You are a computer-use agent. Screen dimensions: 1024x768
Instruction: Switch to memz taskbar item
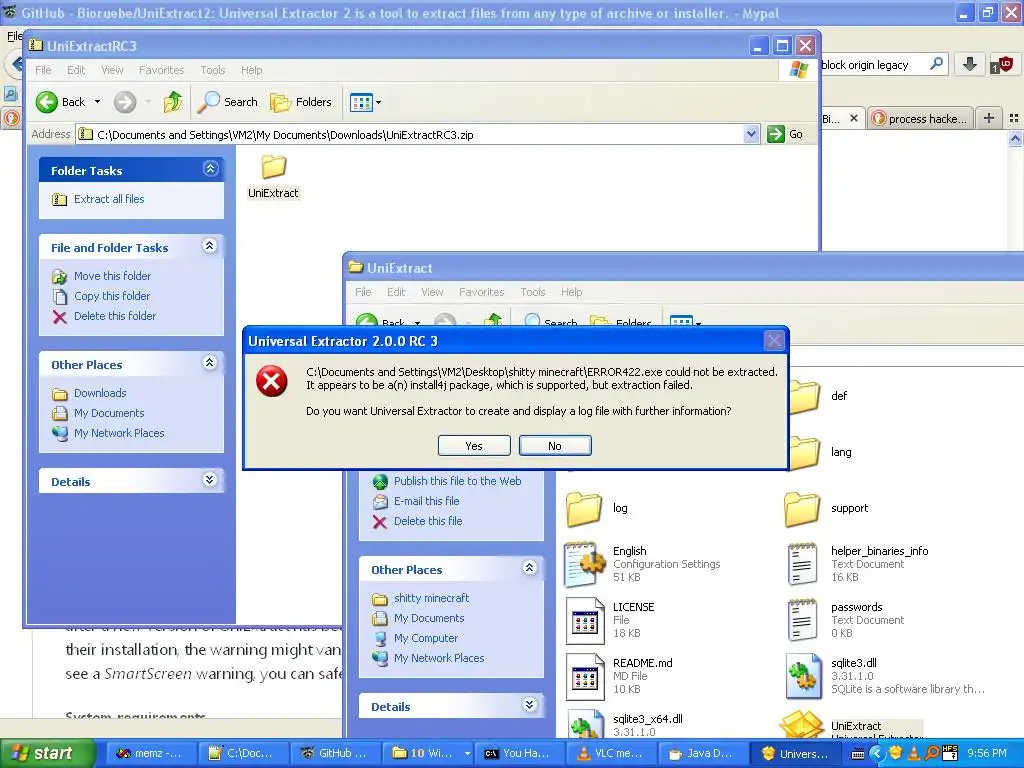click(x=150, y=753)
